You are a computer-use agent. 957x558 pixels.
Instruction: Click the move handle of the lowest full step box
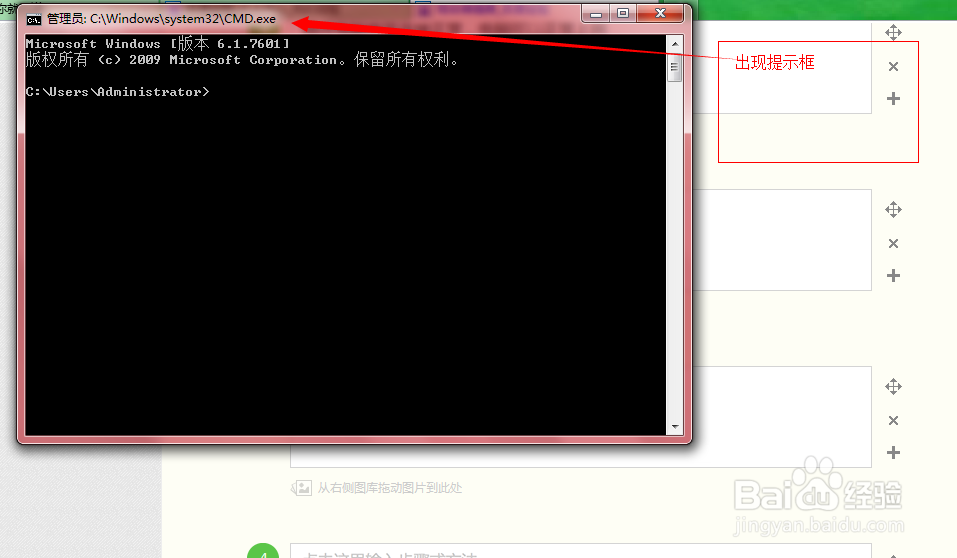(x=894, y=386)
